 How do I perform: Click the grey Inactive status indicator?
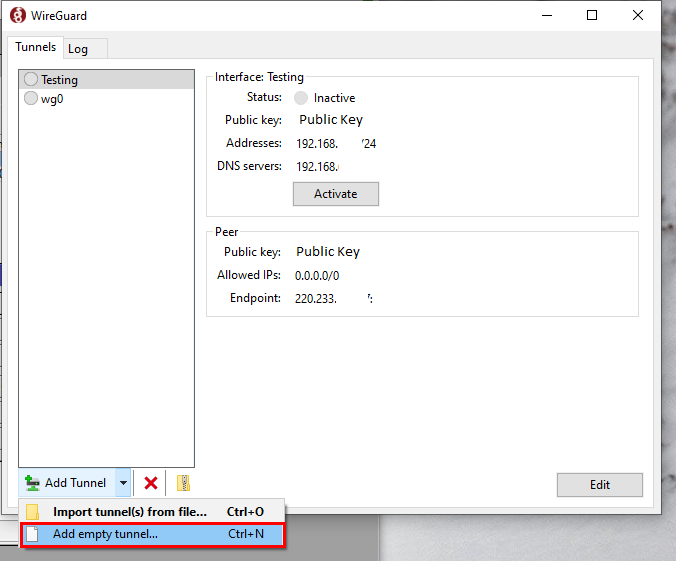pos(301,98)
